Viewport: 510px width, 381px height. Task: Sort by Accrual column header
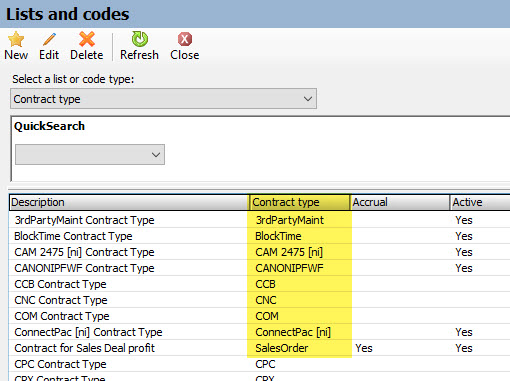pyautogui.click(x=400, y=202)
